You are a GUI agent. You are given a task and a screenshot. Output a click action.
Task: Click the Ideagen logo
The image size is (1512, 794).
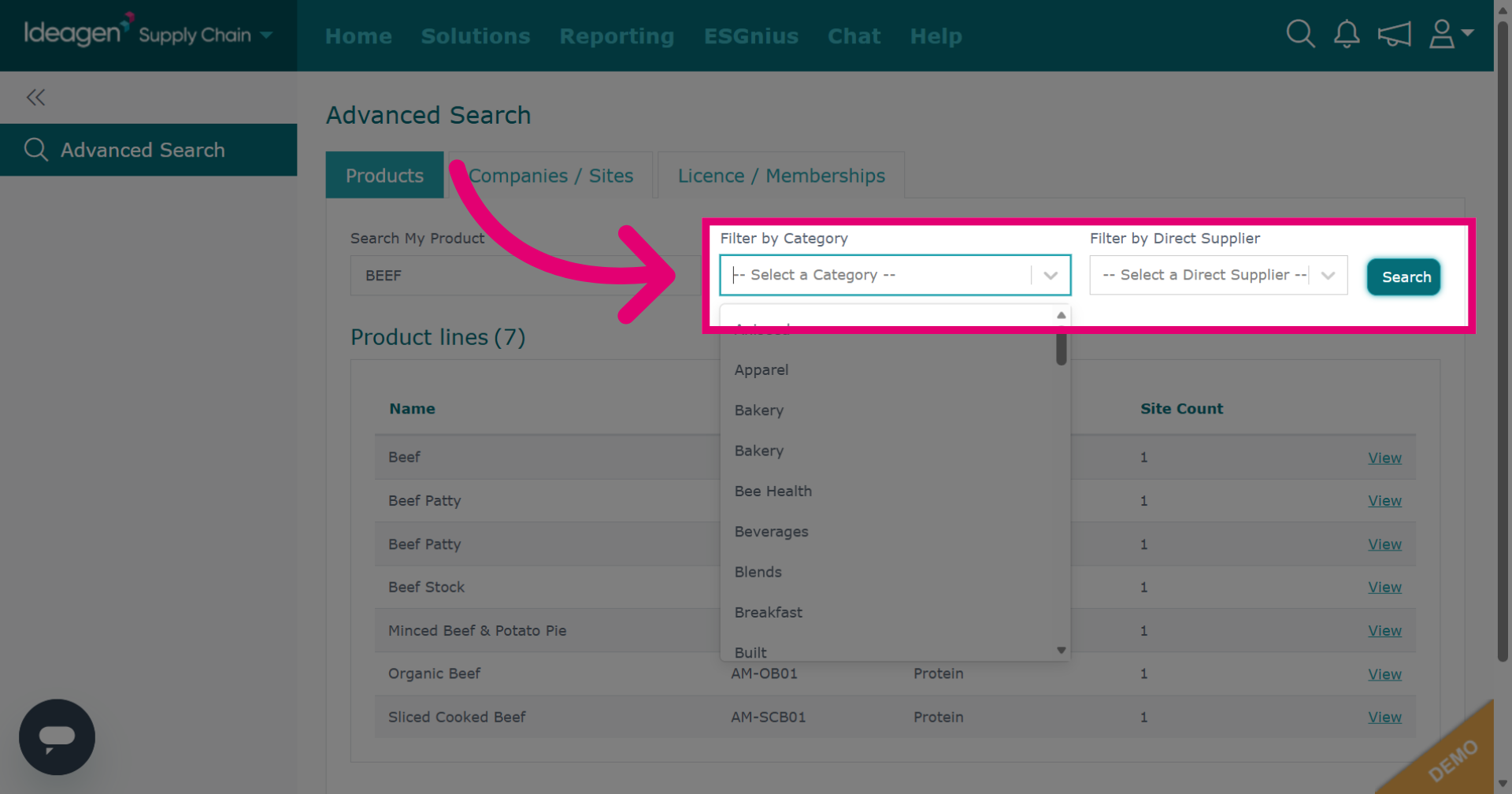pyautogui.click(x=79, y=32)
